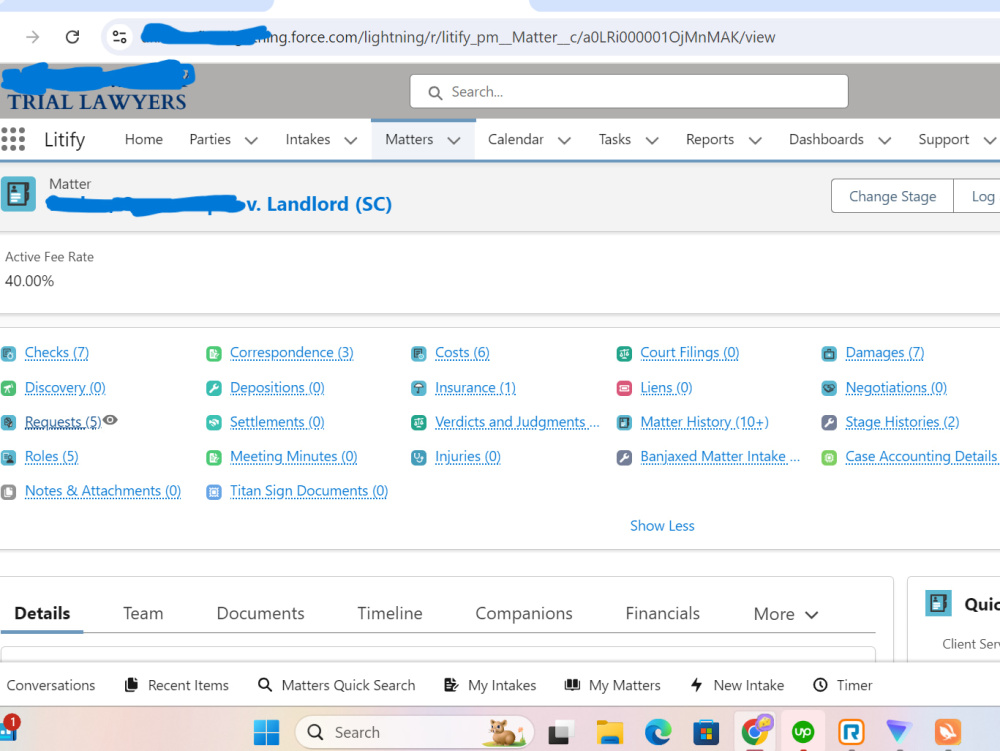1000x751 pixels.
Task: Toggle the eye icon next to Requests
Action: point(110,420)
